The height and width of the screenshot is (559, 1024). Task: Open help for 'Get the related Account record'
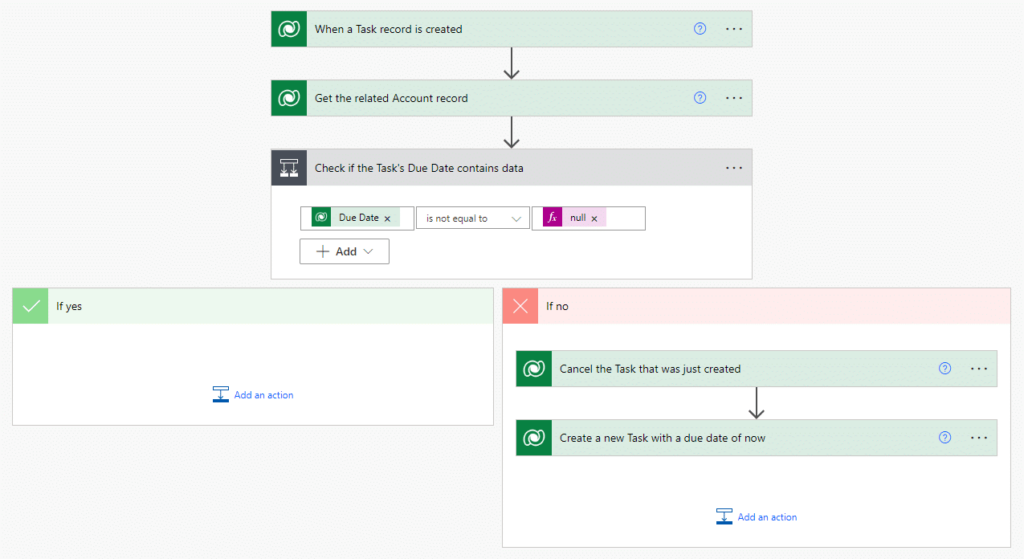coord(700,98)
